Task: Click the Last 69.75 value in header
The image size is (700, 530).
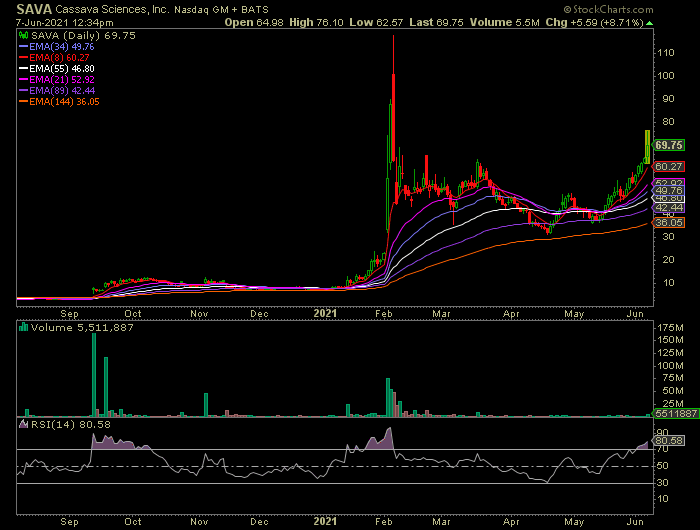Action: click(436, 22)
